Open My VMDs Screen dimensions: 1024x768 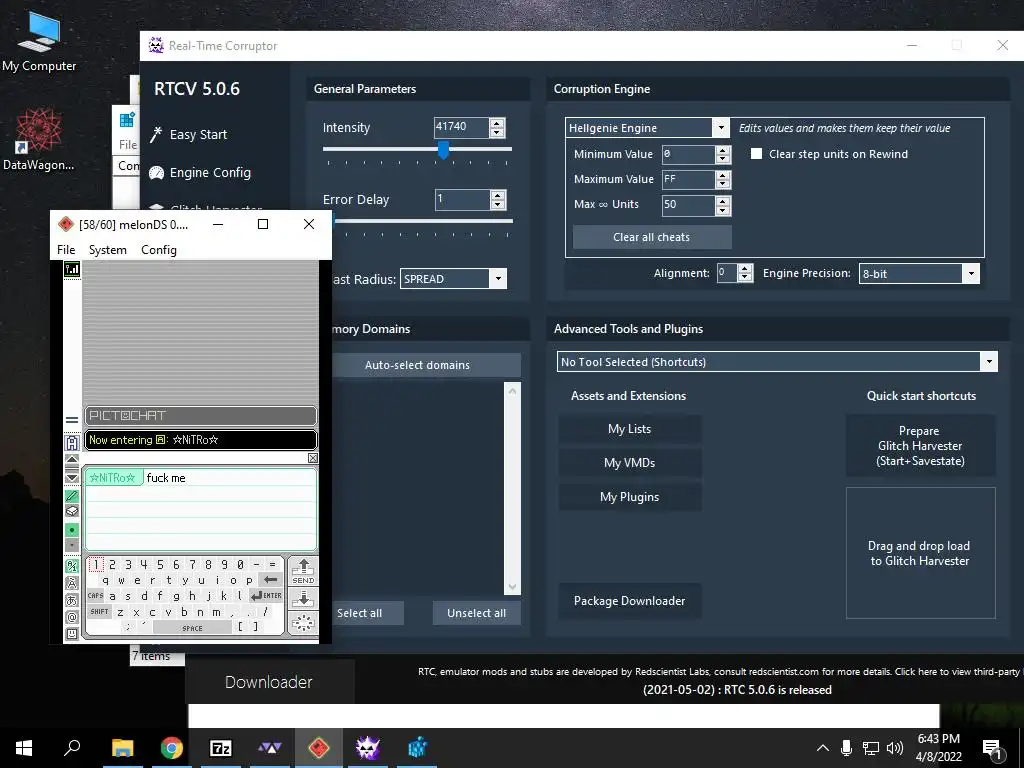630,463
